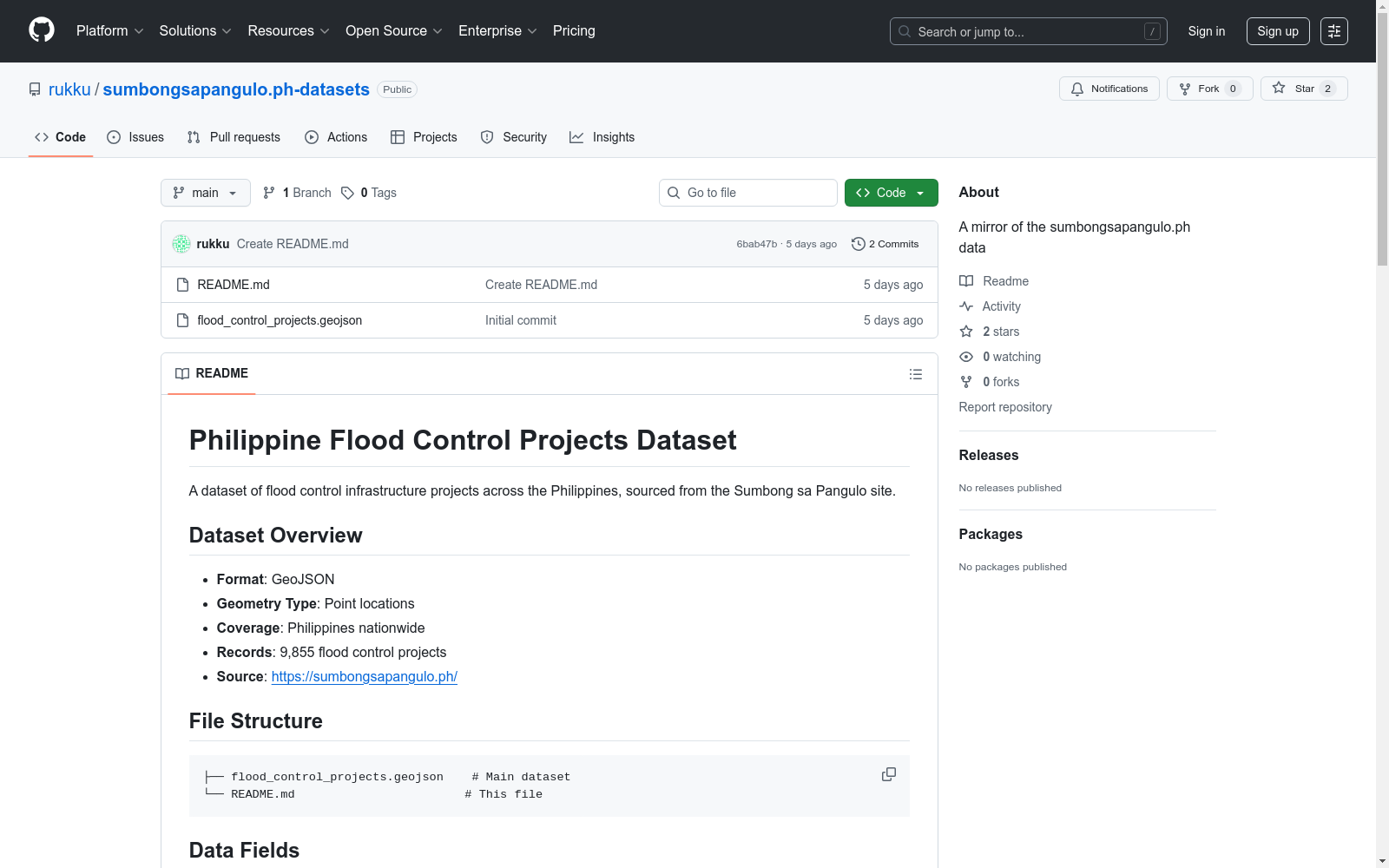Click the page vertical scrollbar thumb
This screenshot has height=868, width=1389.
pyautogui.click(x=1382, y=139)
